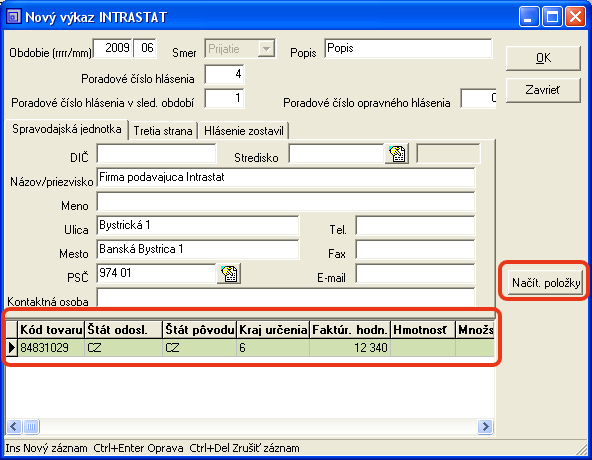Switch to Hlásenie zostavil tab

click(244, 131)
